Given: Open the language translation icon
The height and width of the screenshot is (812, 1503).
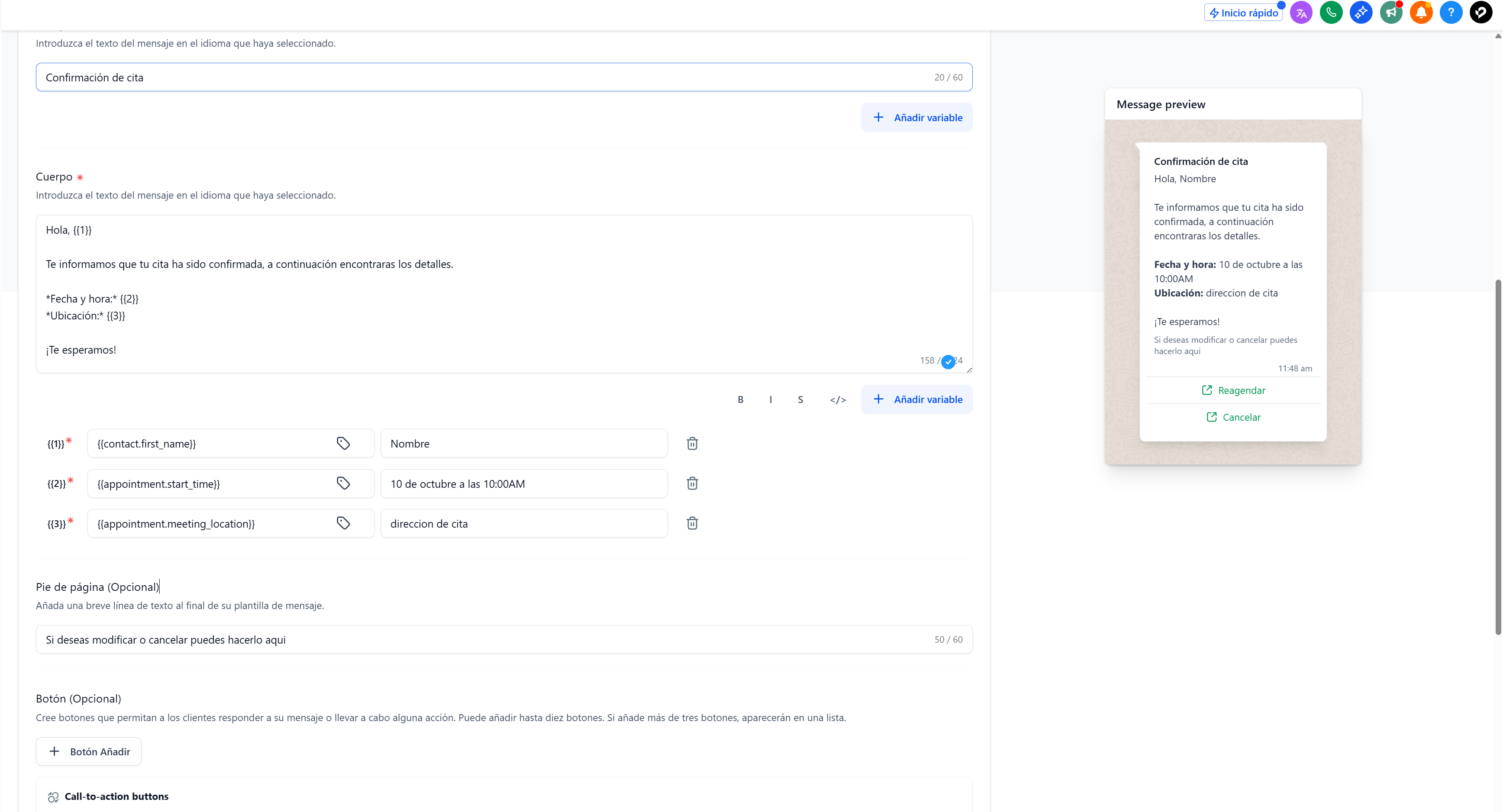Looking at the screenshot, I should coord(1301,12).
